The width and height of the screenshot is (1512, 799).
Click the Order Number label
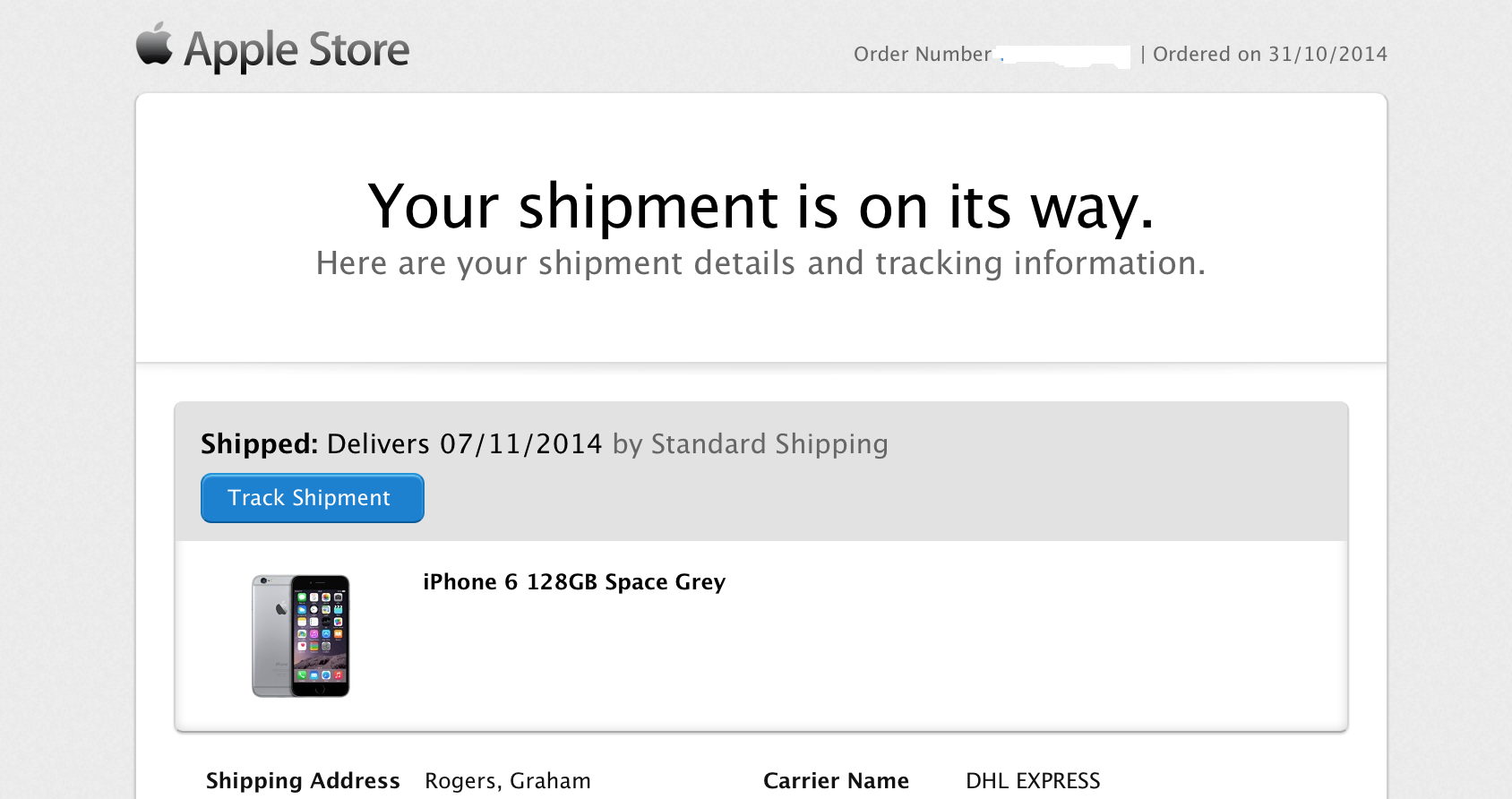(923, 55)
